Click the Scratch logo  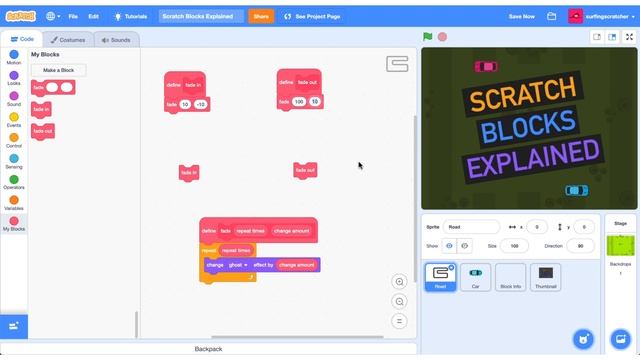click(20, 16)
